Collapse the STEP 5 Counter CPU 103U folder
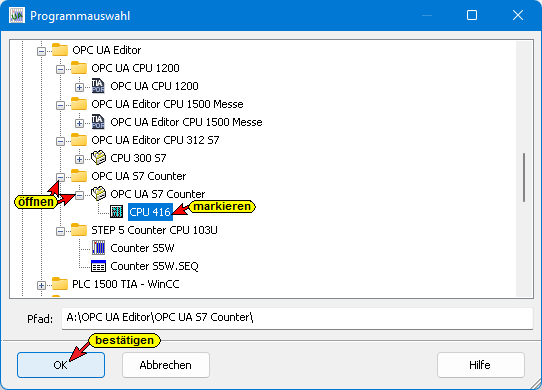This screenshot has width=542, height=390. [x=60, y=231]
